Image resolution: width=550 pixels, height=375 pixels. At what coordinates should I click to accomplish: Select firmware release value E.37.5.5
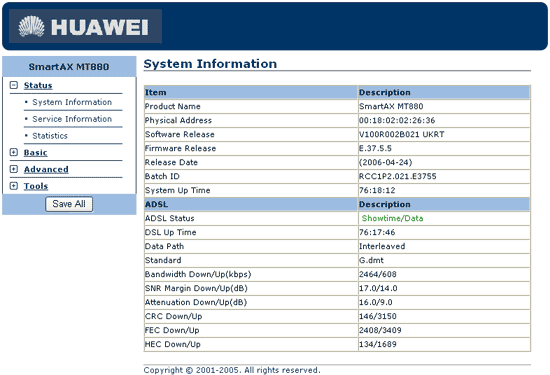(375, 148)
